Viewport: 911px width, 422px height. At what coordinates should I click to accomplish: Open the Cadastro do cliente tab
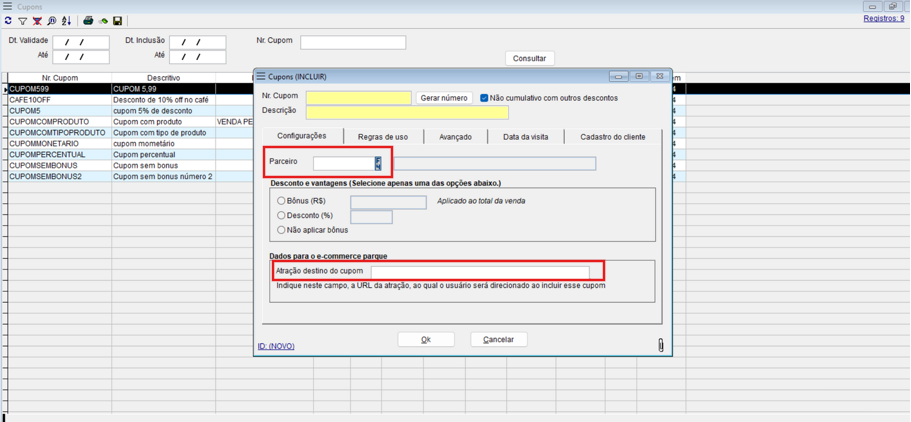612,137
